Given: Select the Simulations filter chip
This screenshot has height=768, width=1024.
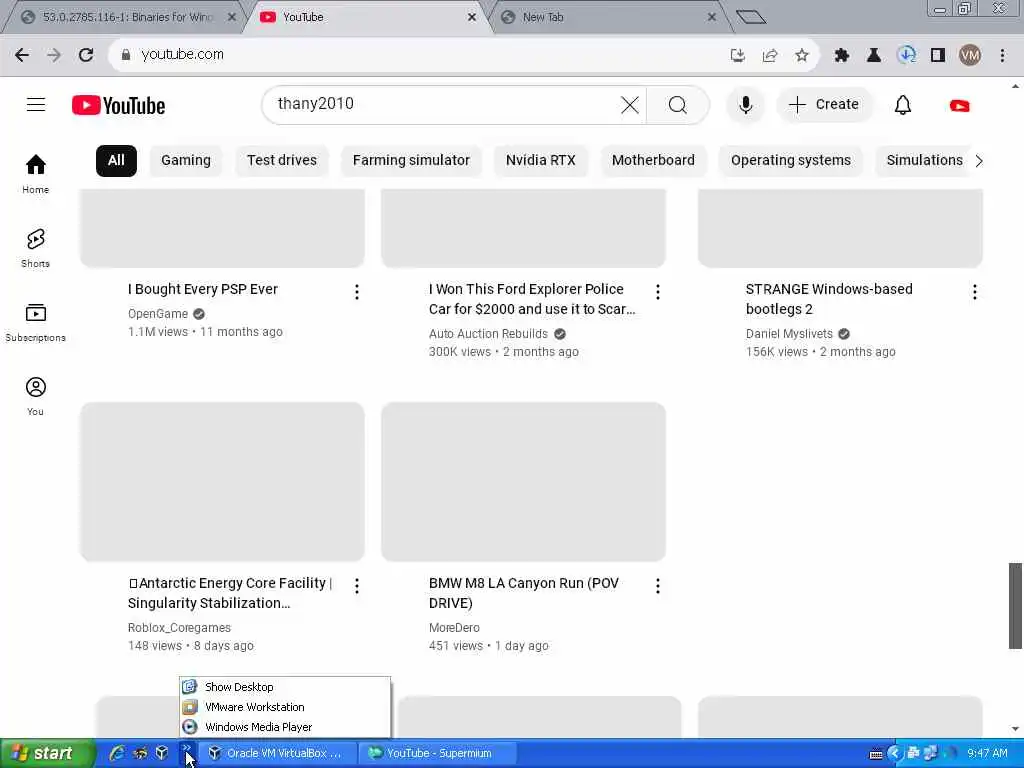Looking at the screenshot, I should 924,161.
